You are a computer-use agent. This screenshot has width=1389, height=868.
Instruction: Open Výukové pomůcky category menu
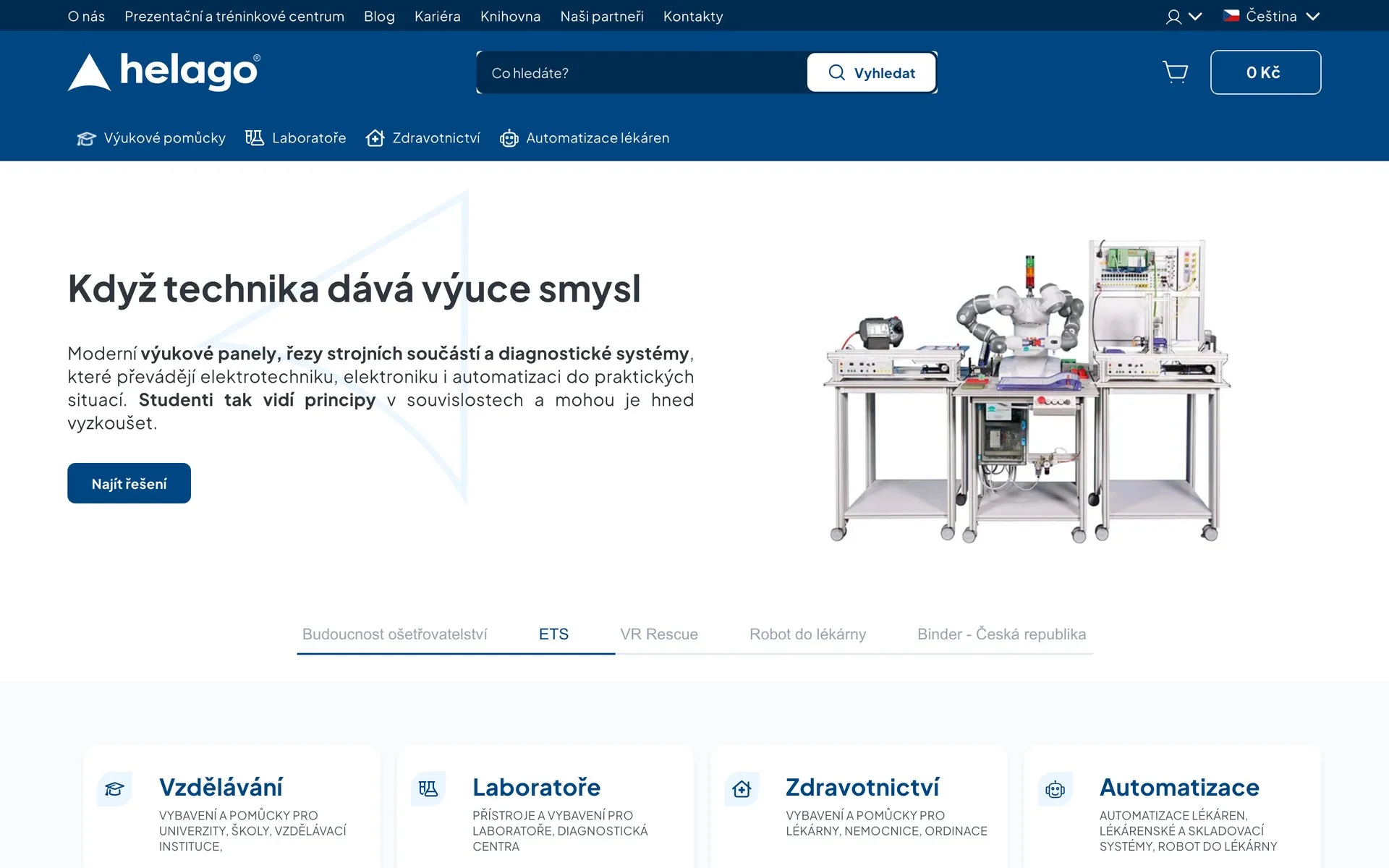151,138
